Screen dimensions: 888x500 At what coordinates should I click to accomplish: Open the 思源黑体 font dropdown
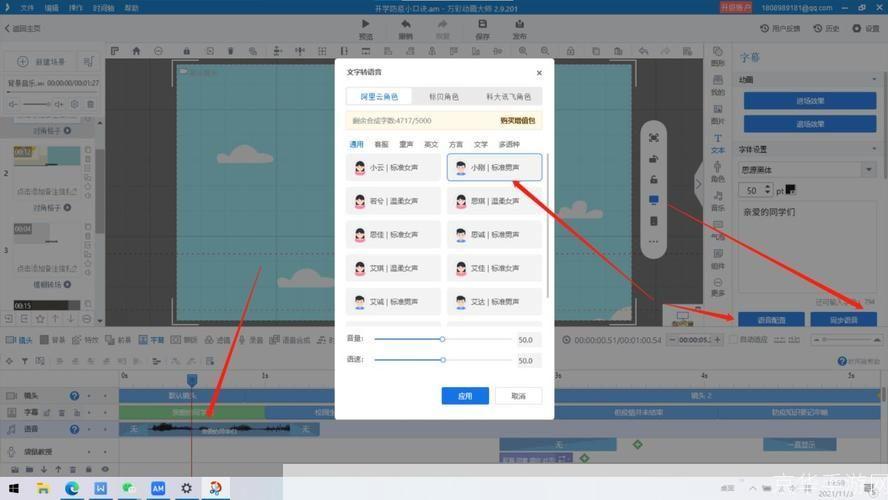coord(806,169)
